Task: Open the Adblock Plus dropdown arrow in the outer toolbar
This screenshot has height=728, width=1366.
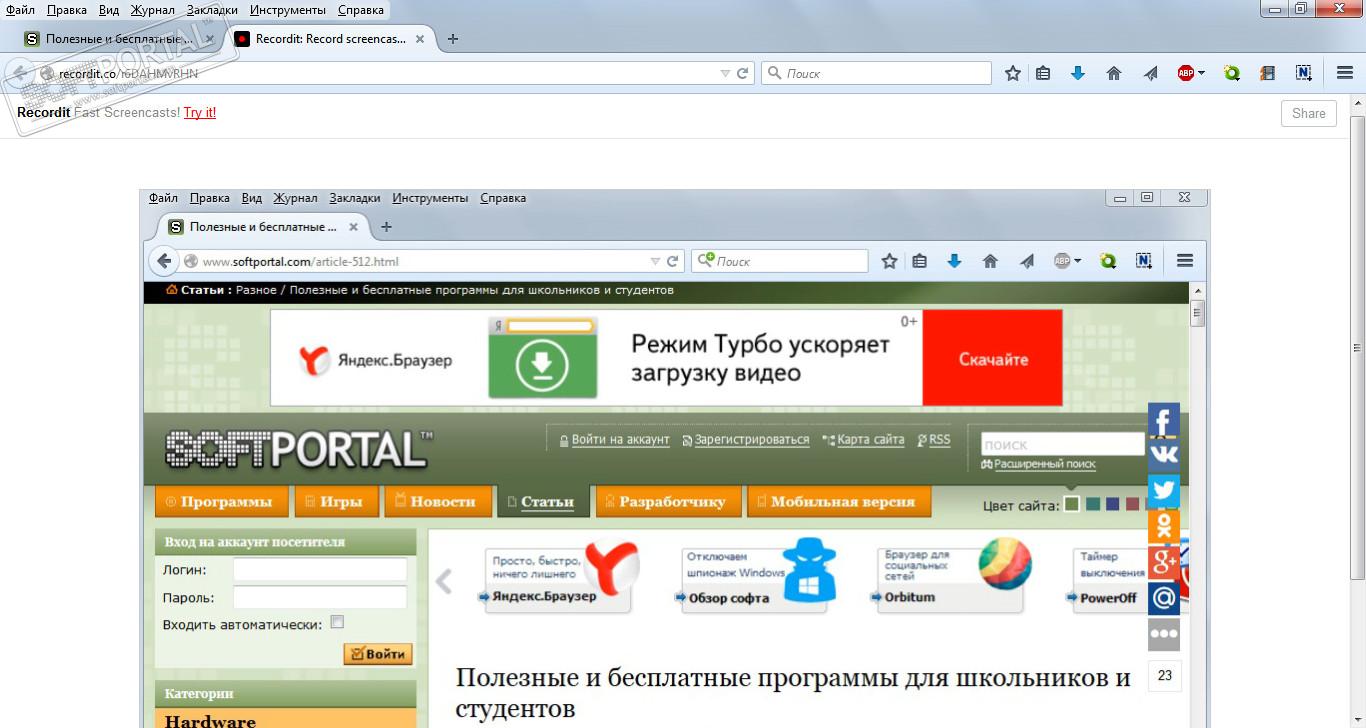Action: tap(1201, 73)
